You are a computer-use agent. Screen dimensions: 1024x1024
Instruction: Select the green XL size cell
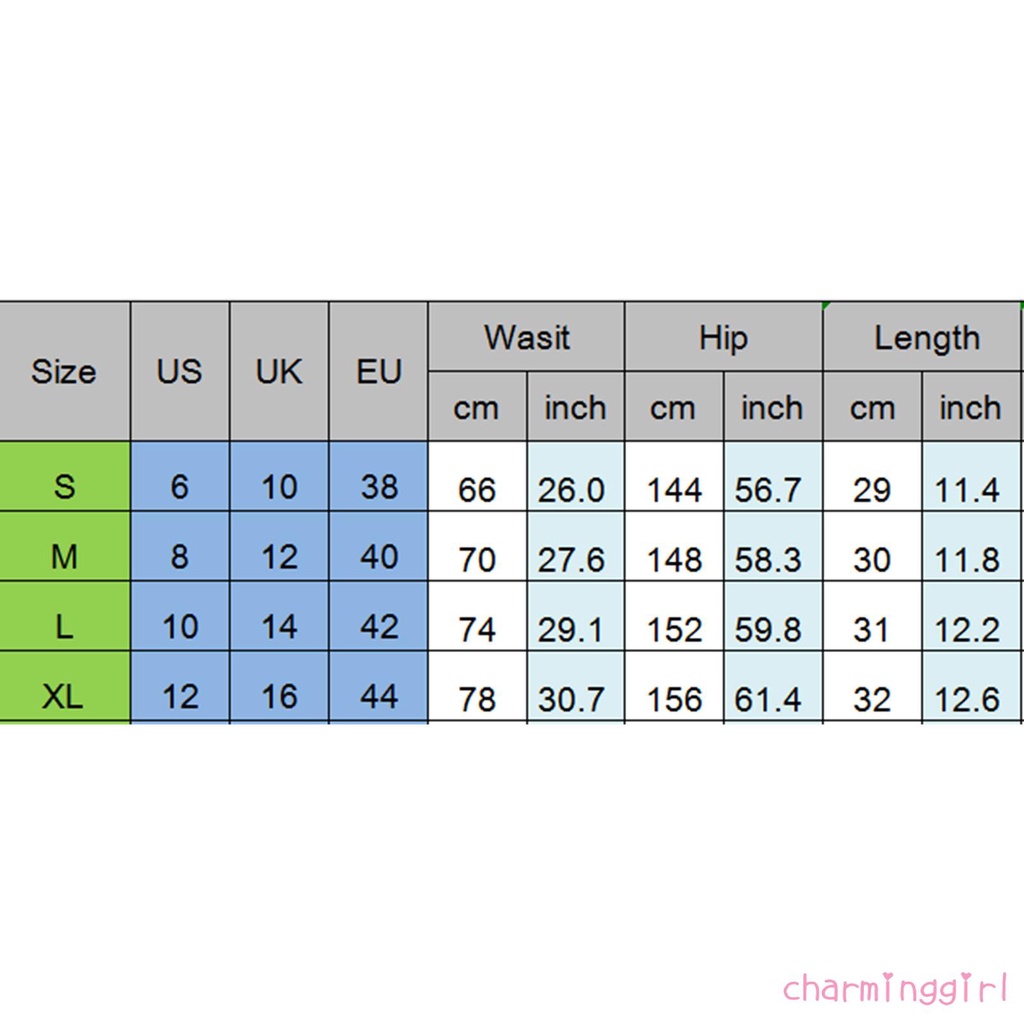(64, 696)
